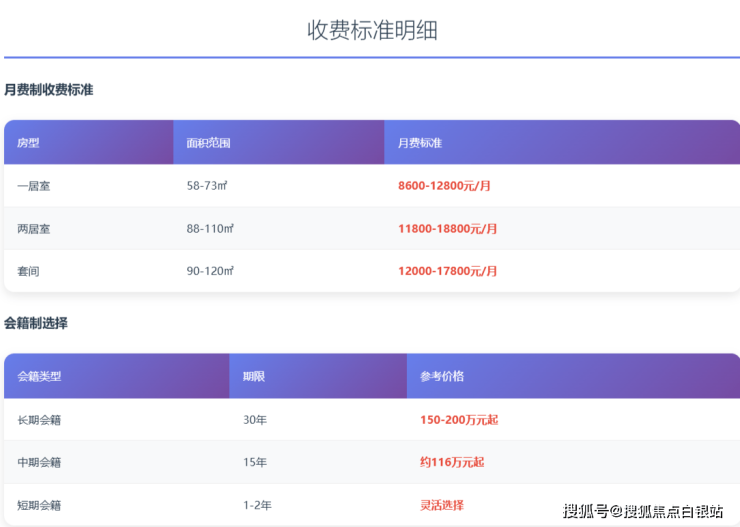Click the 房型 column header

click(29, 143)
